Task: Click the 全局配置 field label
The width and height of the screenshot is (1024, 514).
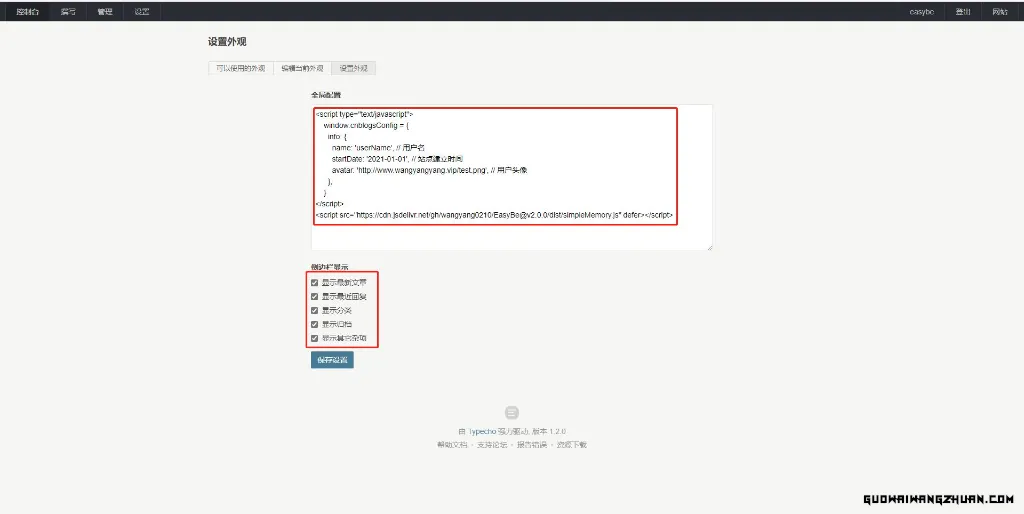Action: pos(326,95)
